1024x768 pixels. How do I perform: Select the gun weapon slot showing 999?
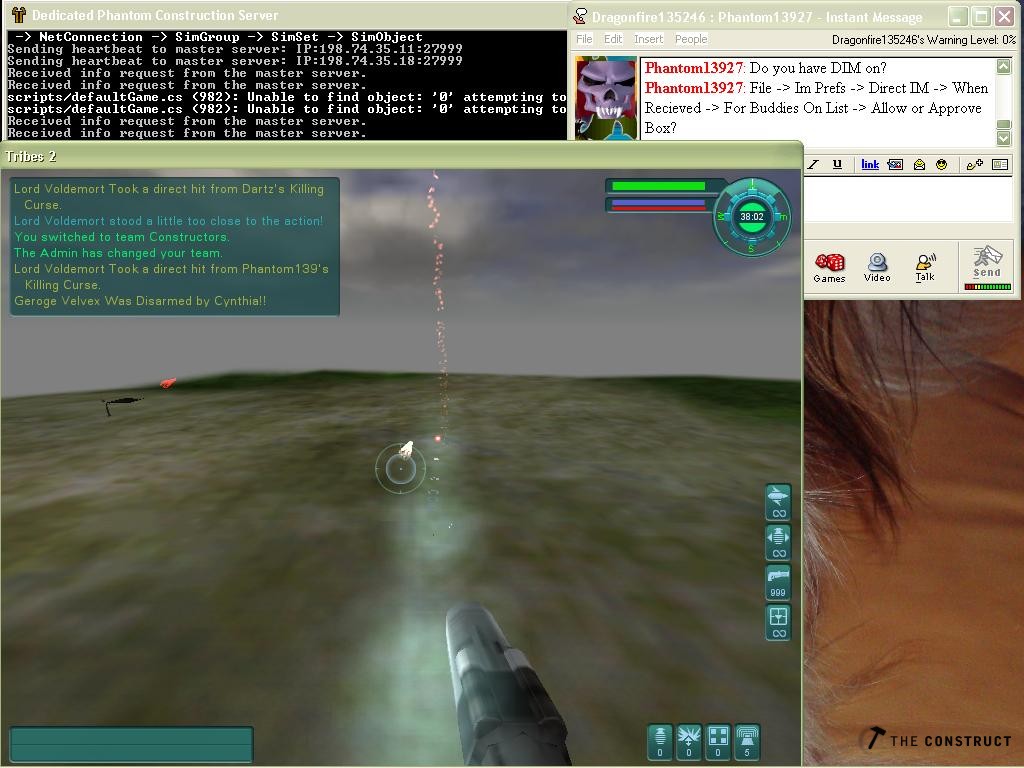point(778,583)
